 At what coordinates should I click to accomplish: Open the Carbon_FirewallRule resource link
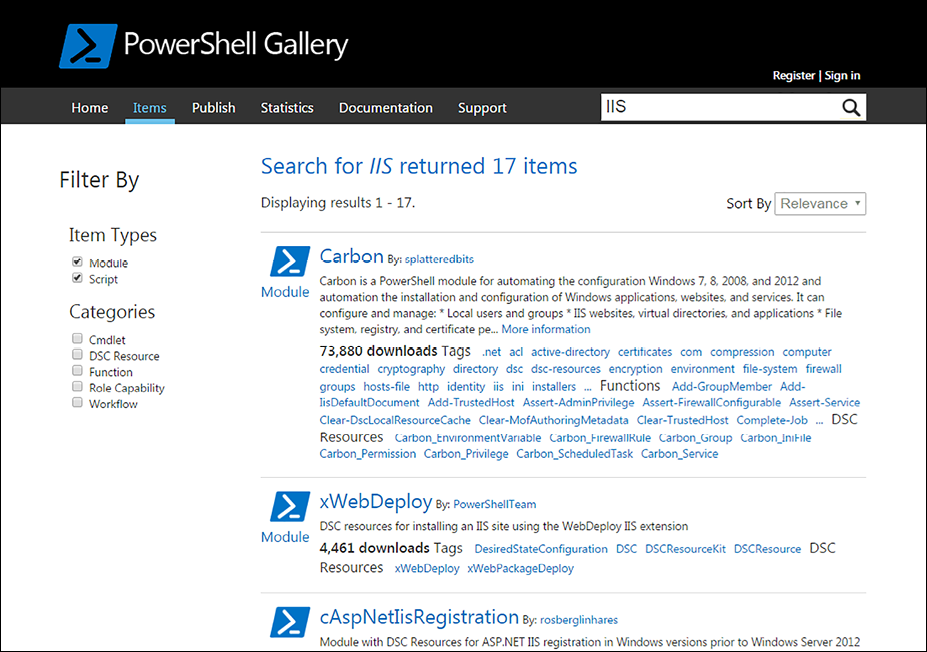pyautogui.click(x=599, y=438)
